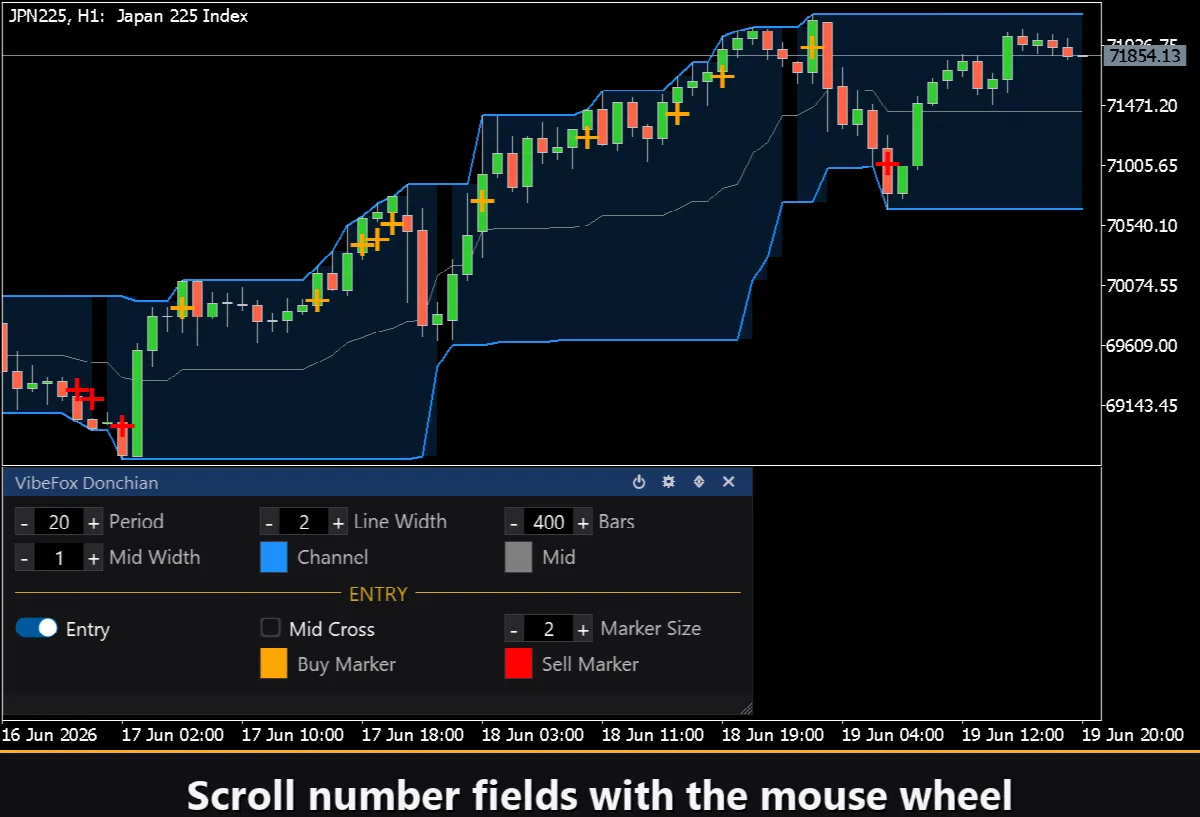The width and height of the screenshot is (1200, 817).
Task: Click the power icon in VibeFox Donchian header
Action: point(639,482)
